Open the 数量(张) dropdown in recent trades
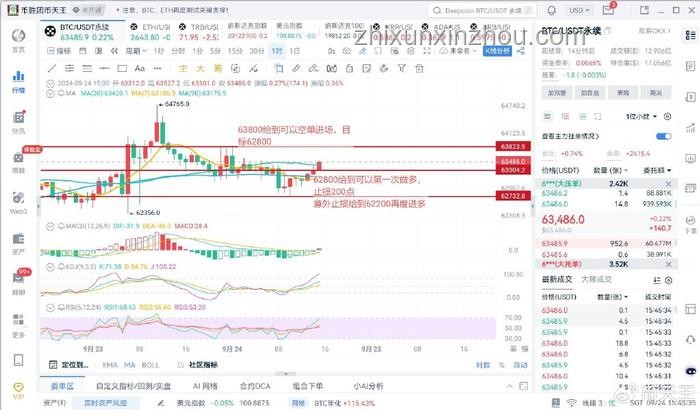Image resolution: width=700 pixels, height=410 pixels. [612, 297]
